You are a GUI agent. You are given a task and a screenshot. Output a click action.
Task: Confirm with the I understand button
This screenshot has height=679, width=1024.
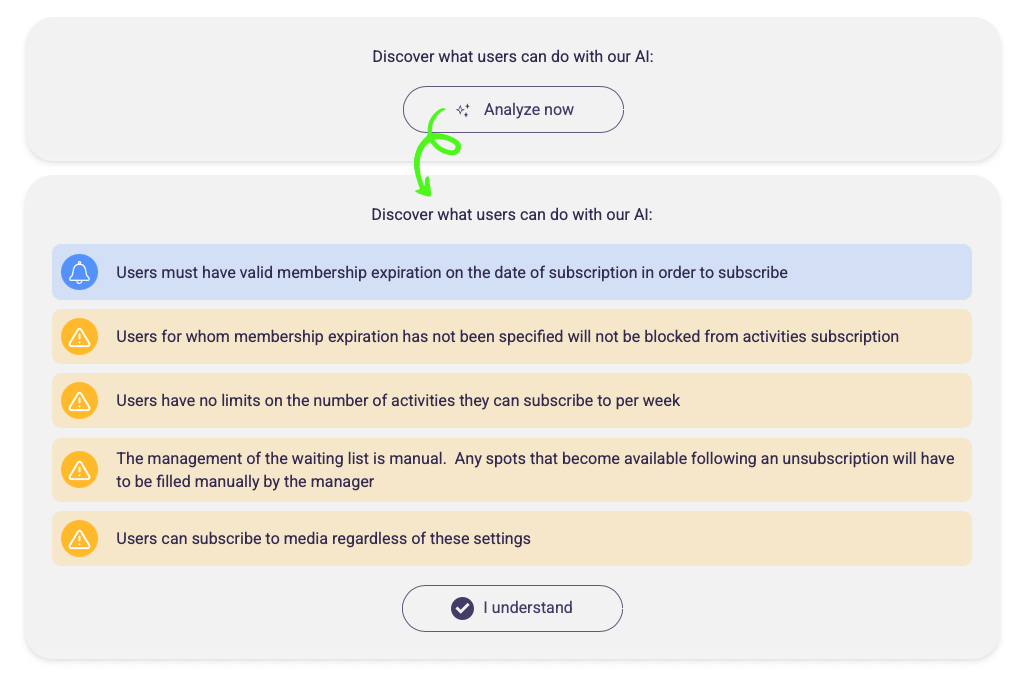coord(512,608)
